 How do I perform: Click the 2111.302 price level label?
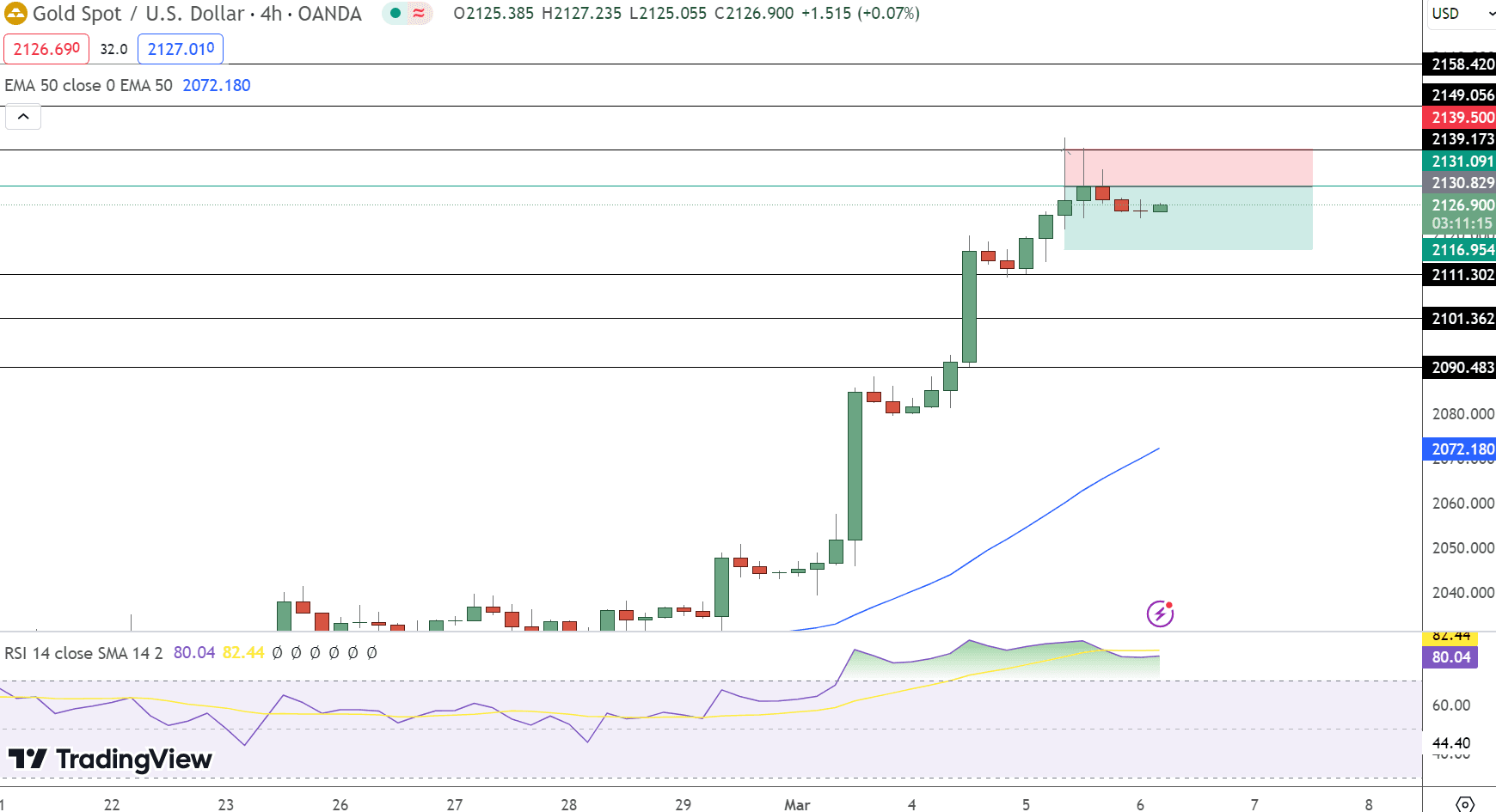coord(1460,275)
